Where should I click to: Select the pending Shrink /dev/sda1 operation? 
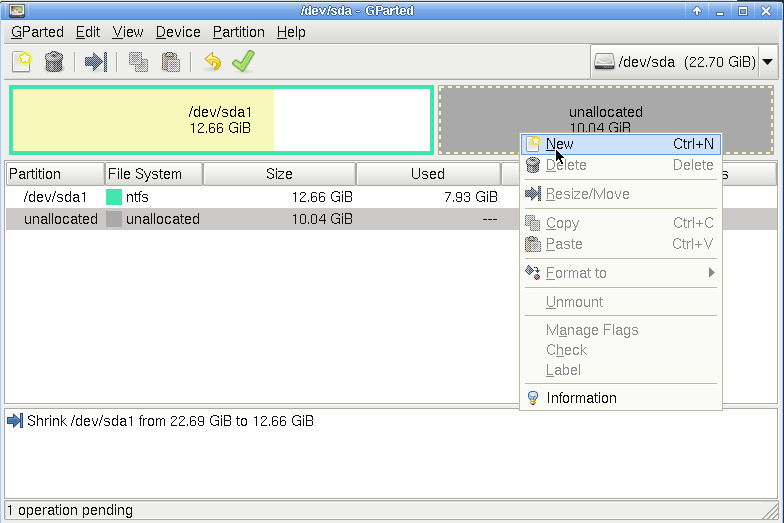click(170, 421)
